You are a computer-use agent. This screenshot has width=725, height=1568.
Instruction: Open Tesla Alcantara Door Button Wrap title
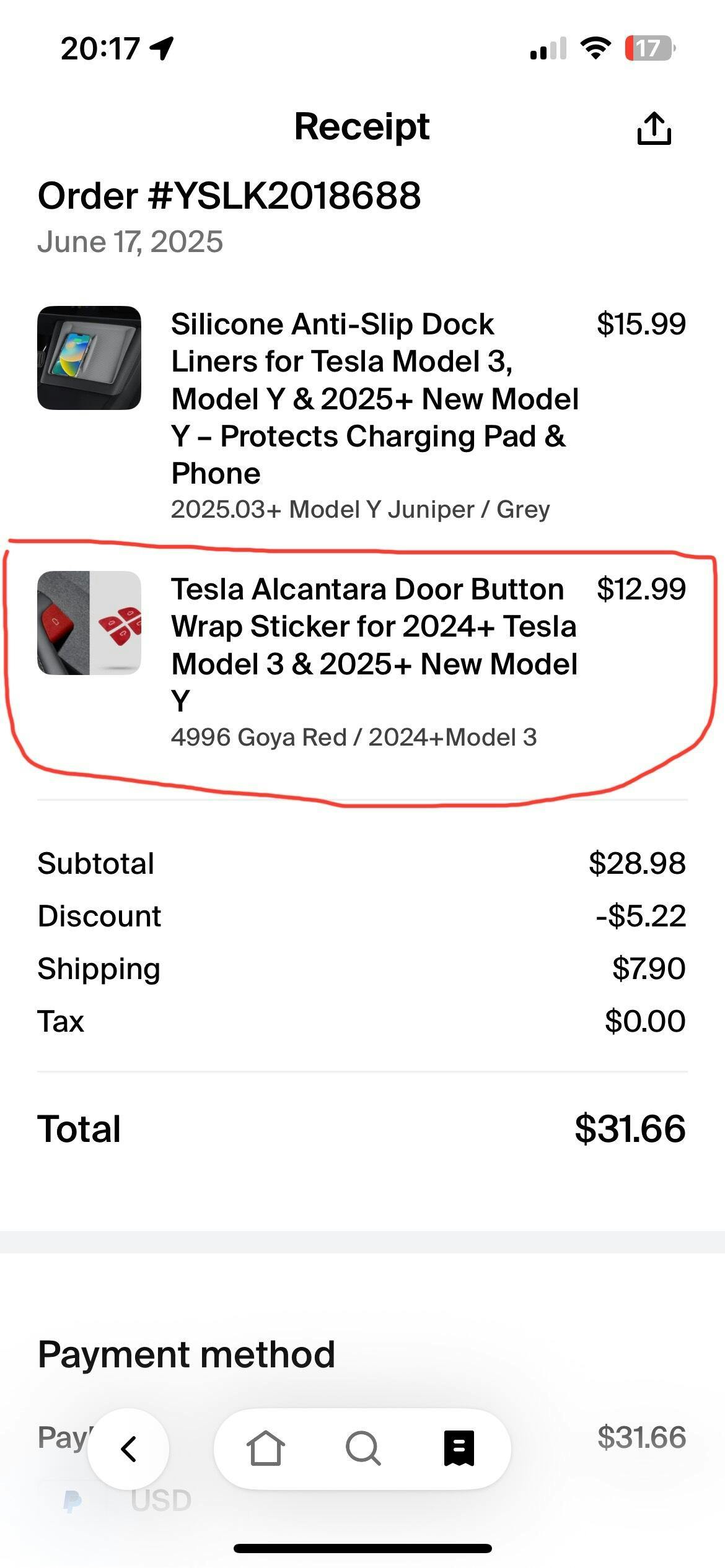coord(374,645)
